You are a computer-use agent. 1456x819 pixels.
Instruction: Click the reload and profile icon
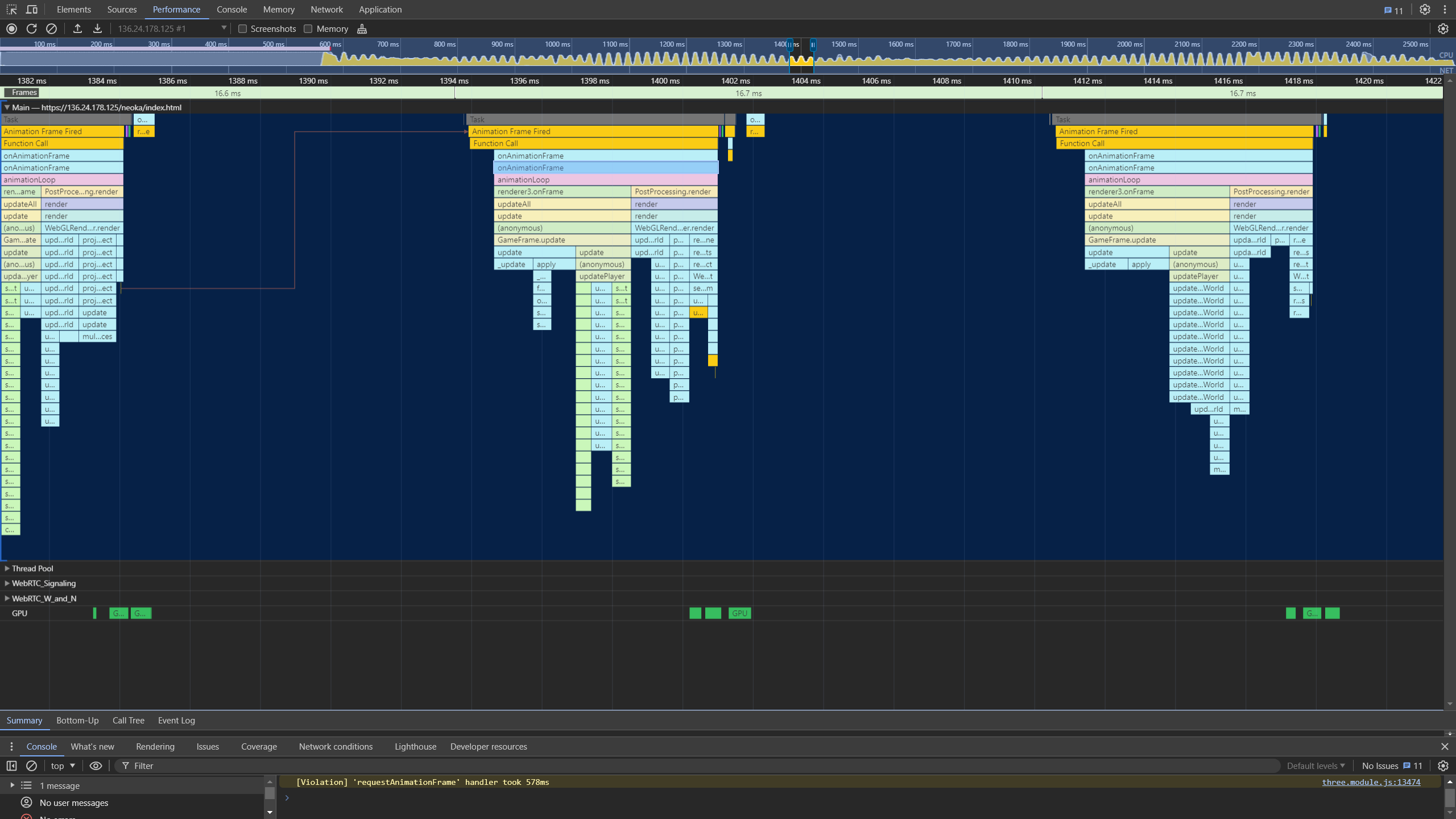point(31,28)
